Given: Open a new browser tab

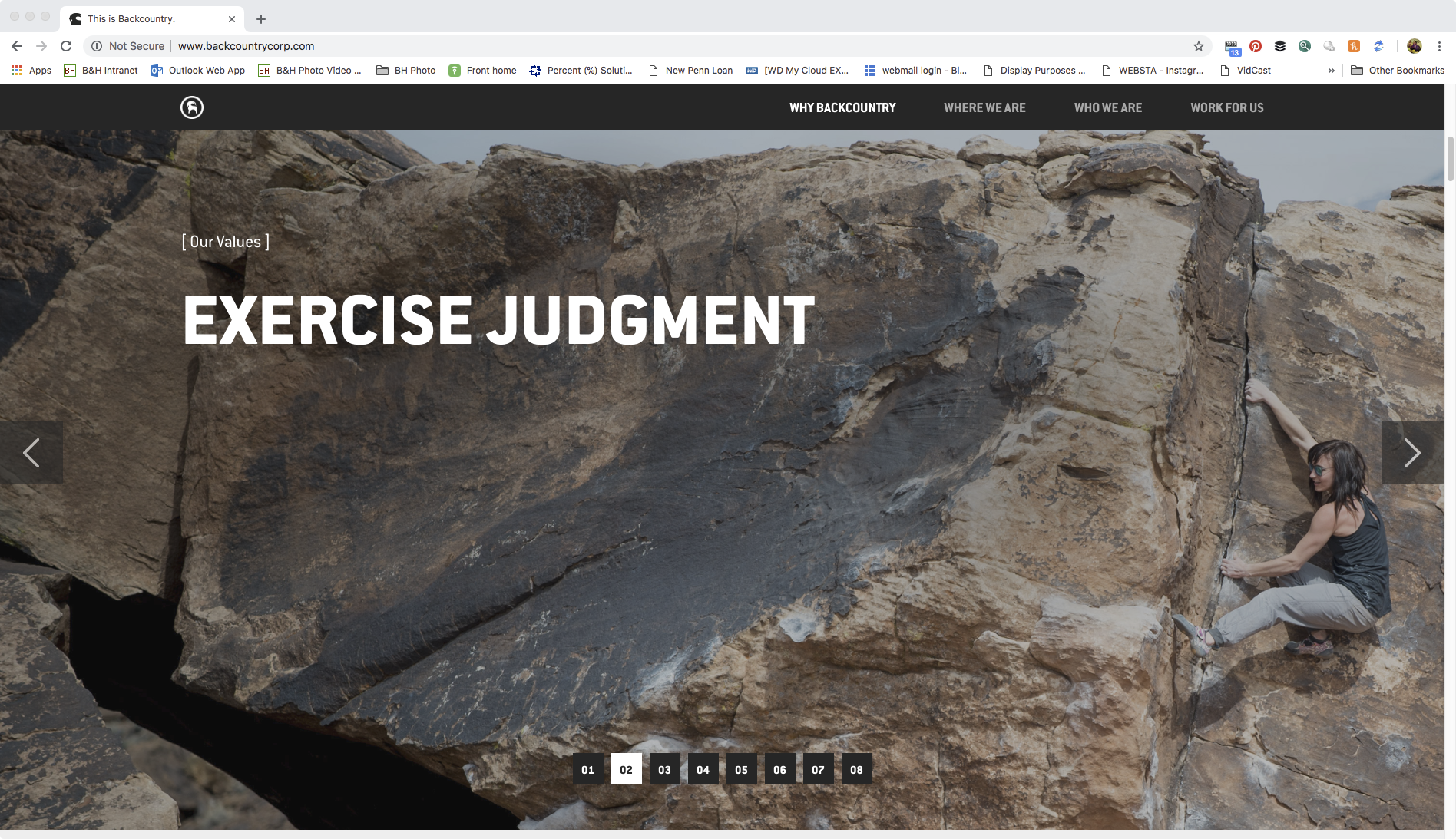Looking at the screenshot, I should tap(261, 19).
